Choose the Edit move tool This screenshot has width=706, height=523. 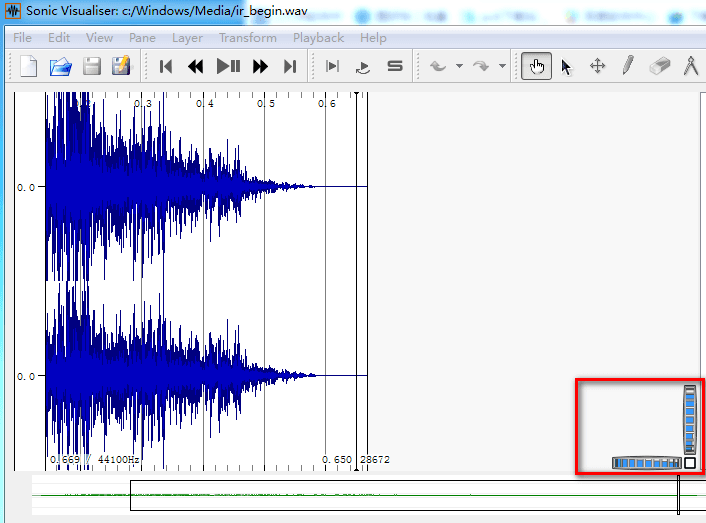point(597,67)
